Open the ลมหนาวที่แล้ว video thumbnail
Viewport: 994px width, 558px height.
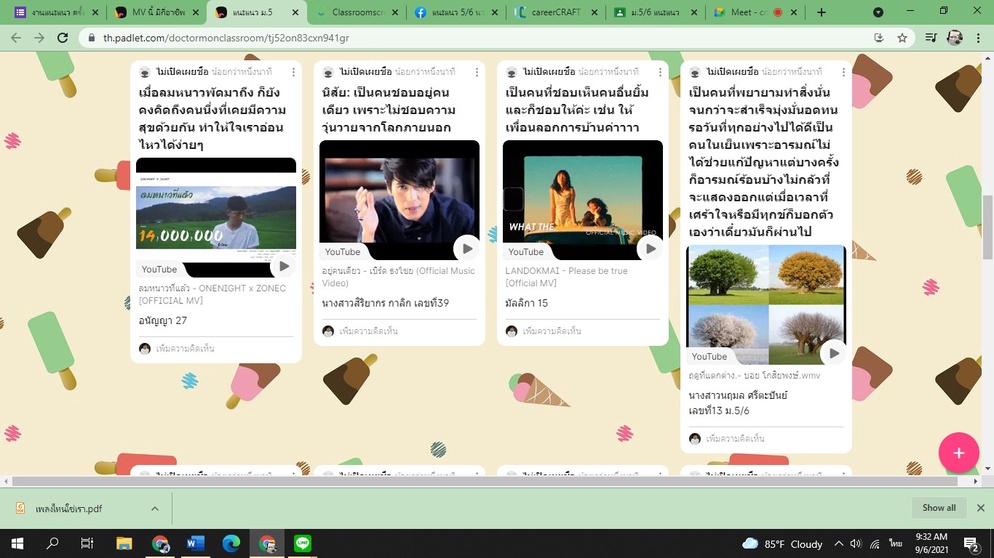(x=216, y=217)
